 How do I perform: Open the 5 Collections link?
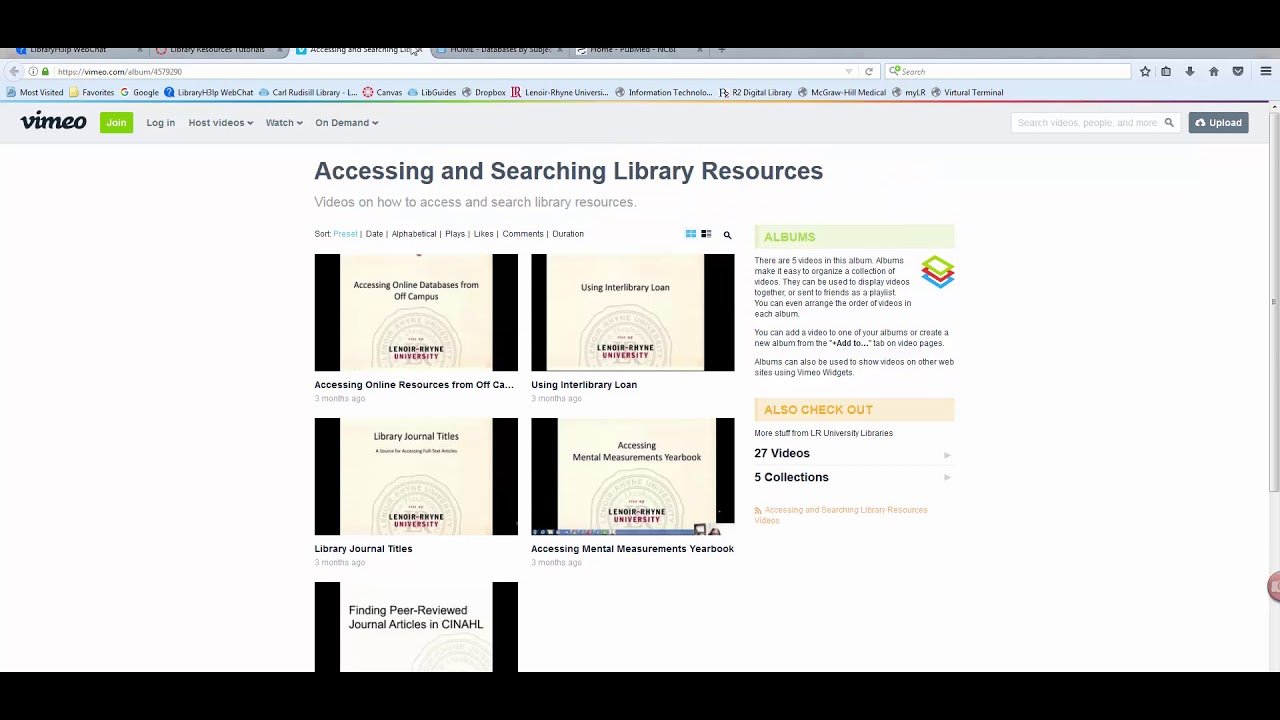pos(791,478)
